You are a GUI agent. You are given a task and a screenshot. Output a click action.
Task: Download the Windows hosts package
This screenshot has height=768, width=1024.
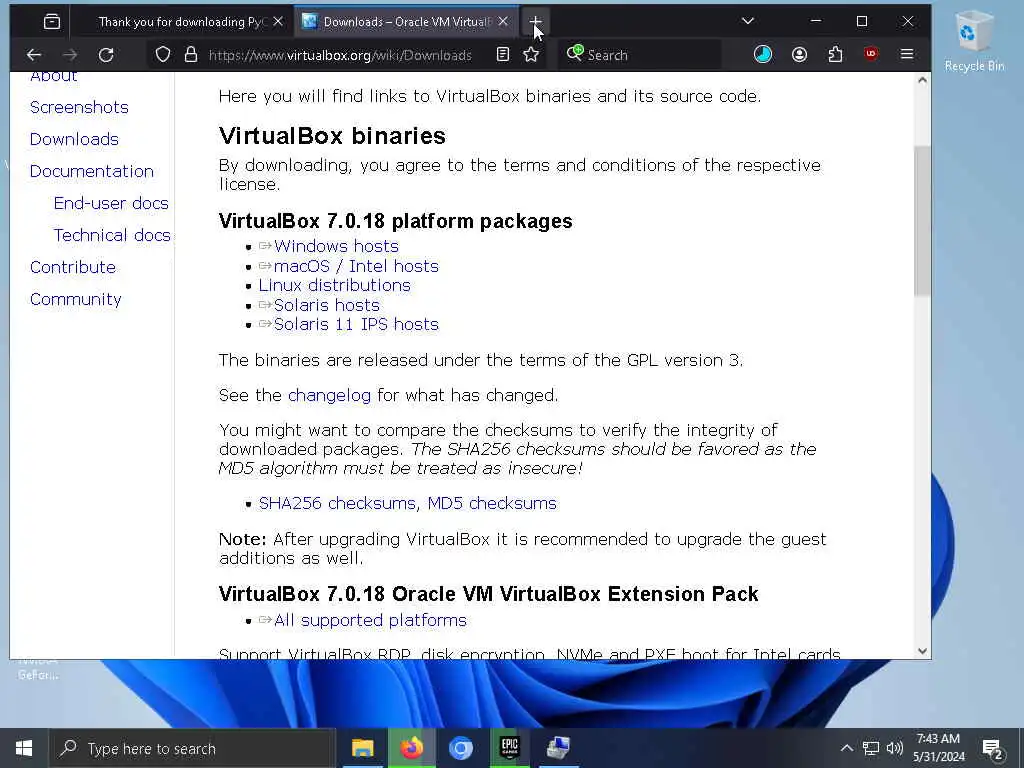coord(336,246)
